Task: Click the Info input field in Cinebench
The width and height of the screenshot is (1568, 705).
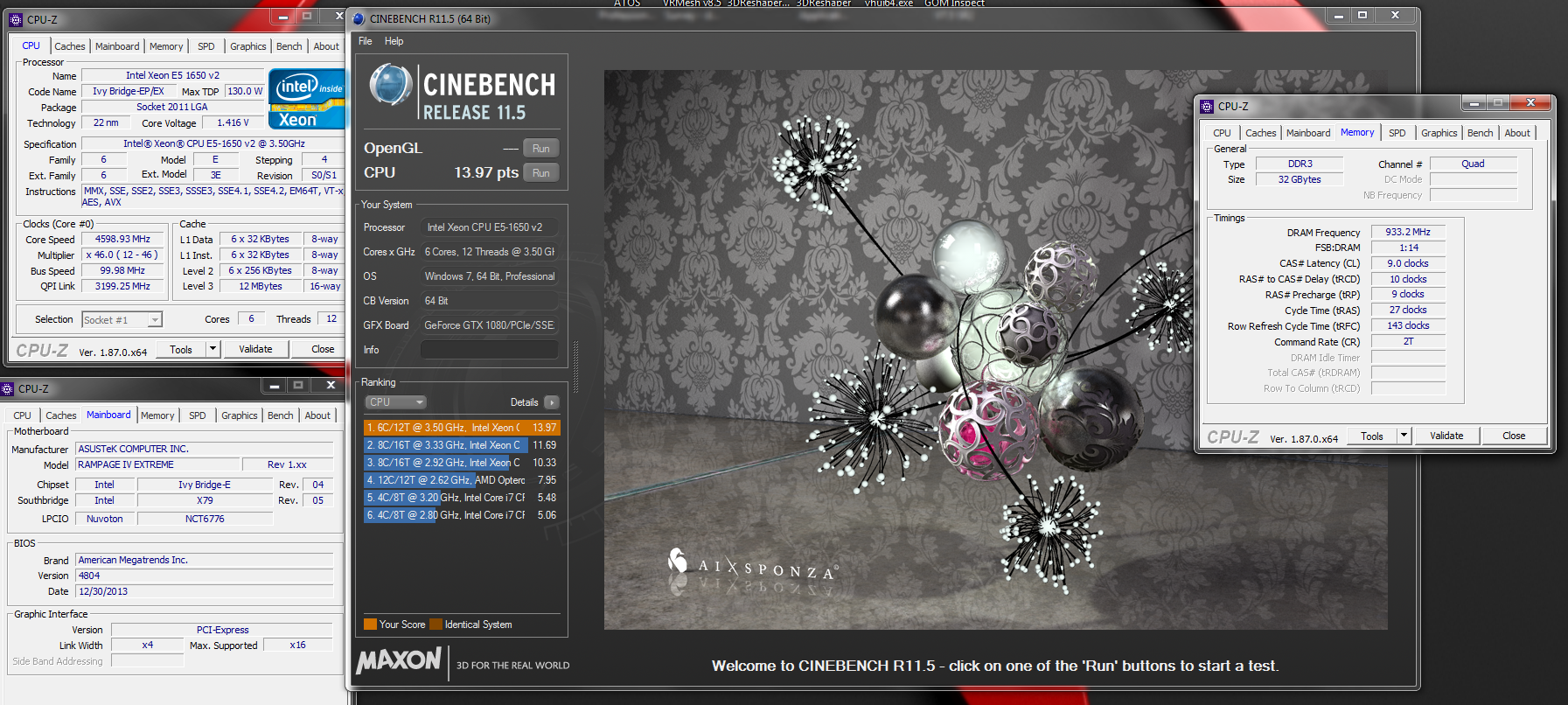Action: (x=490, y=350)
